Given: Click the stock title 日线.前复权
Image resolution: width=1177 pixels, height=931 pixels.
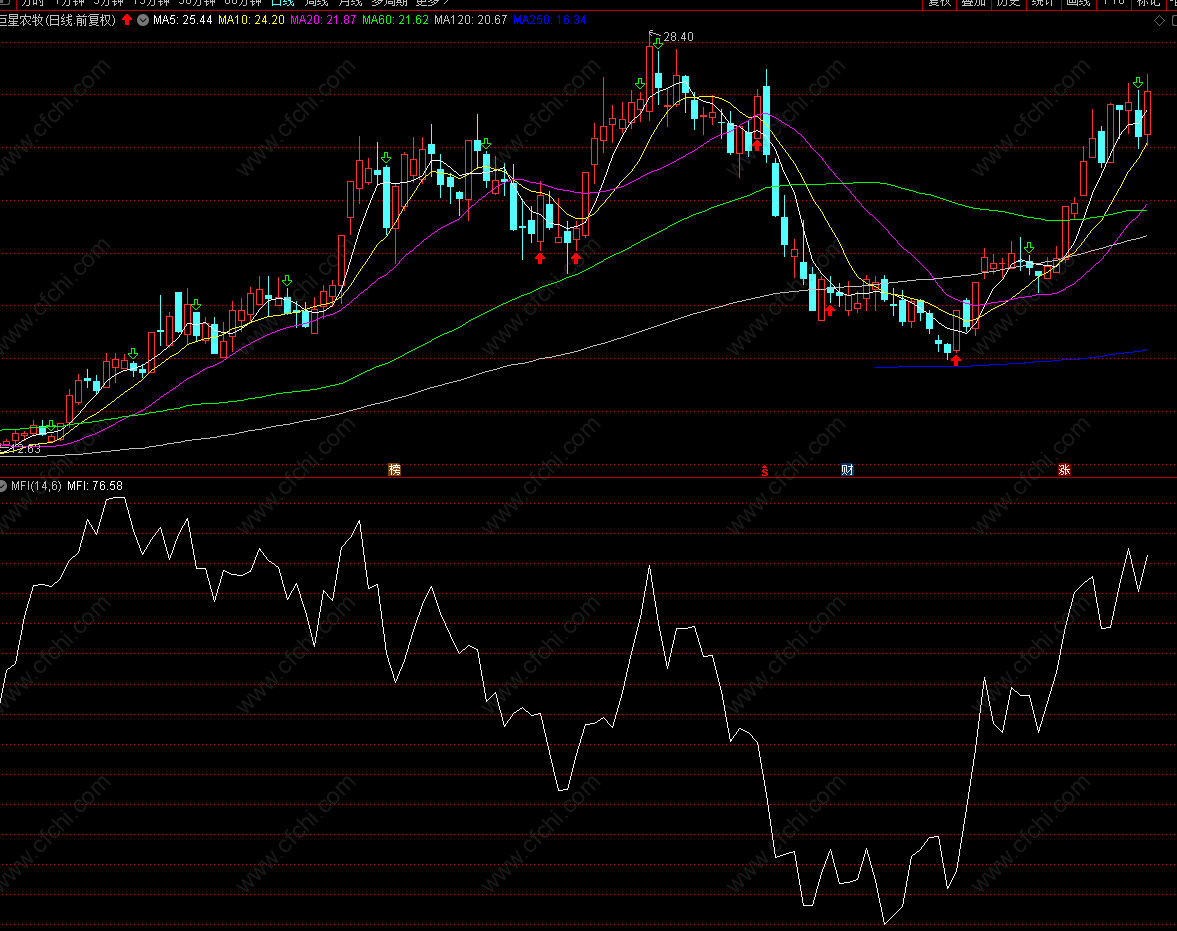Looking at the screenshot, I should (x=80, y=20).
